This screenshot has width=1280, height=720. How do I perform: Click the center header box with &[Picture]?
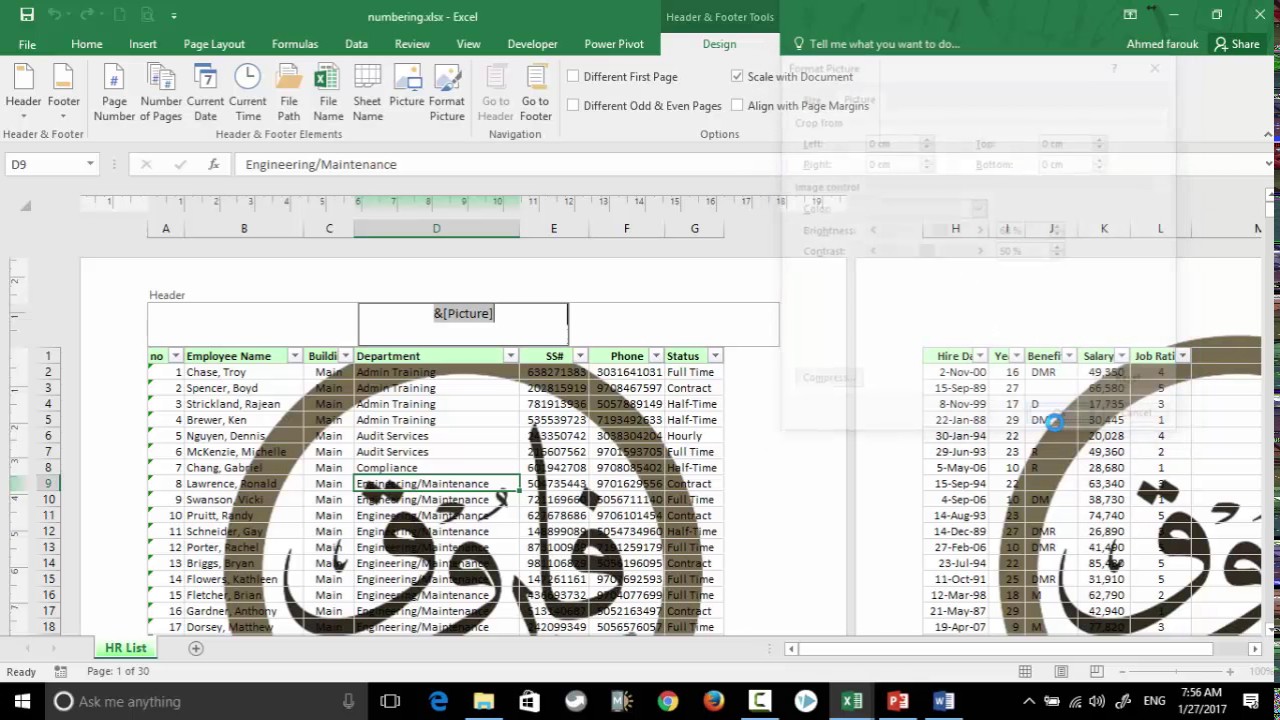463,324
